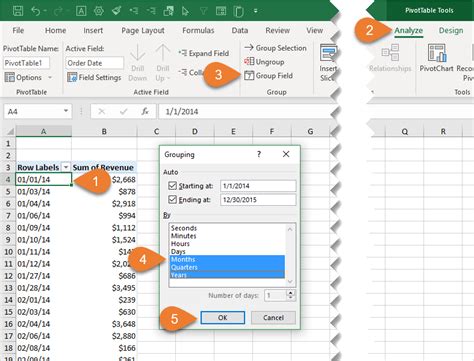The width and height of the screenshot is (474, 361).
Task: Click Group Selection
Action: [275, 48]
